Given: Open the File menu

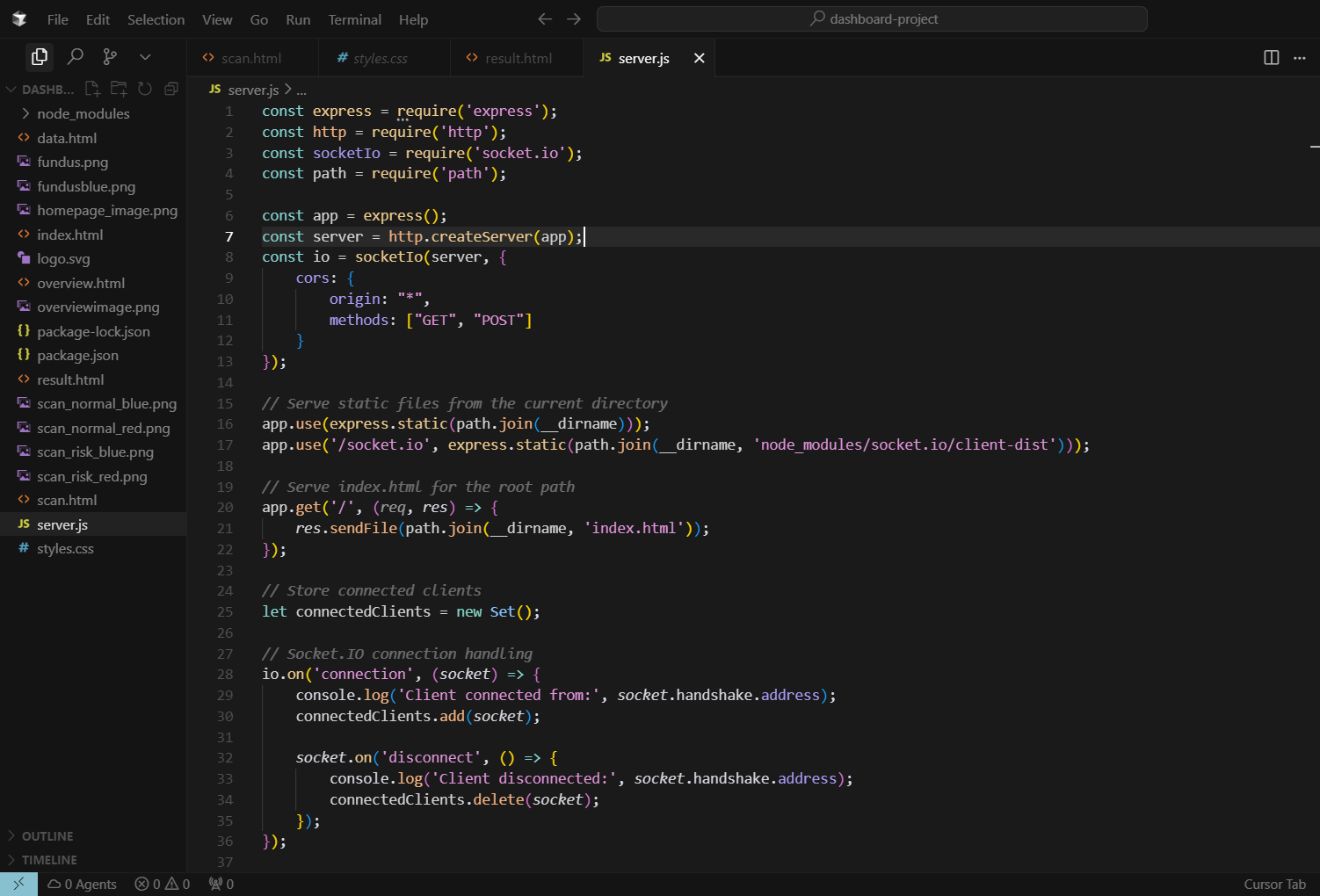Looking at the screenshot, I should coord(58,19).
